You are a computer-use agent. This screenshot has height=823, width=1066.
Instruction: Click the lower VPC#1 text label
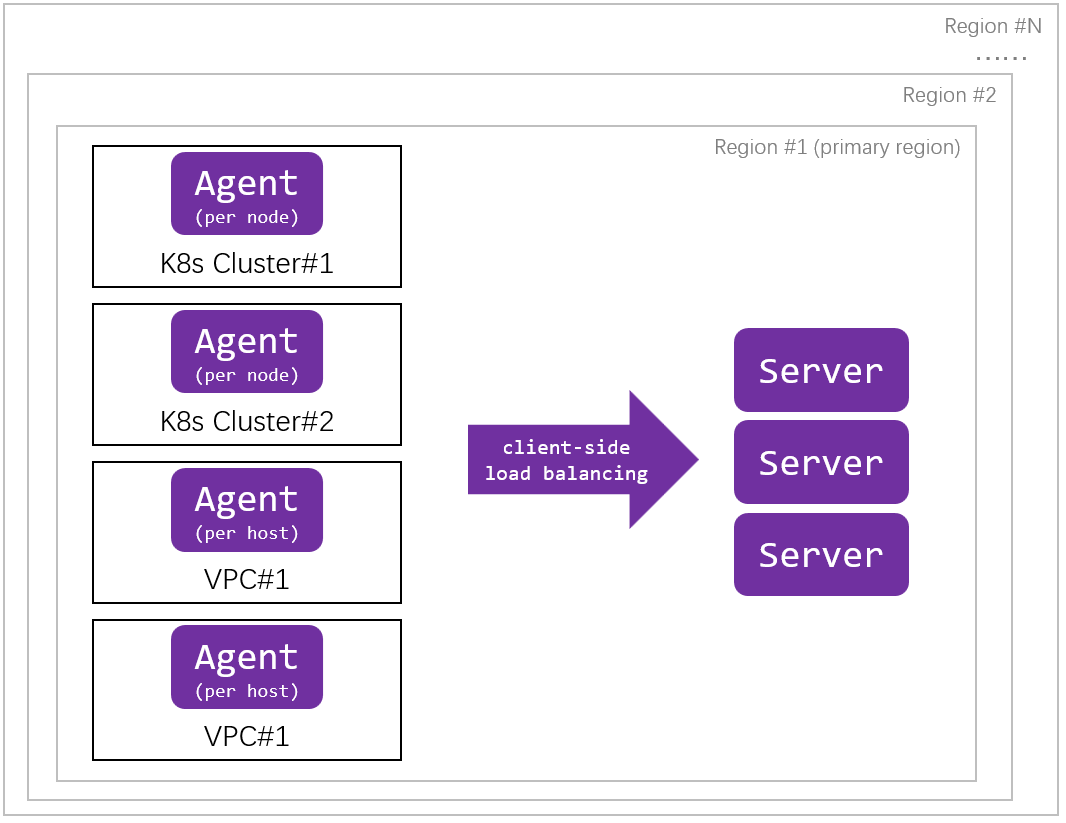246,737
